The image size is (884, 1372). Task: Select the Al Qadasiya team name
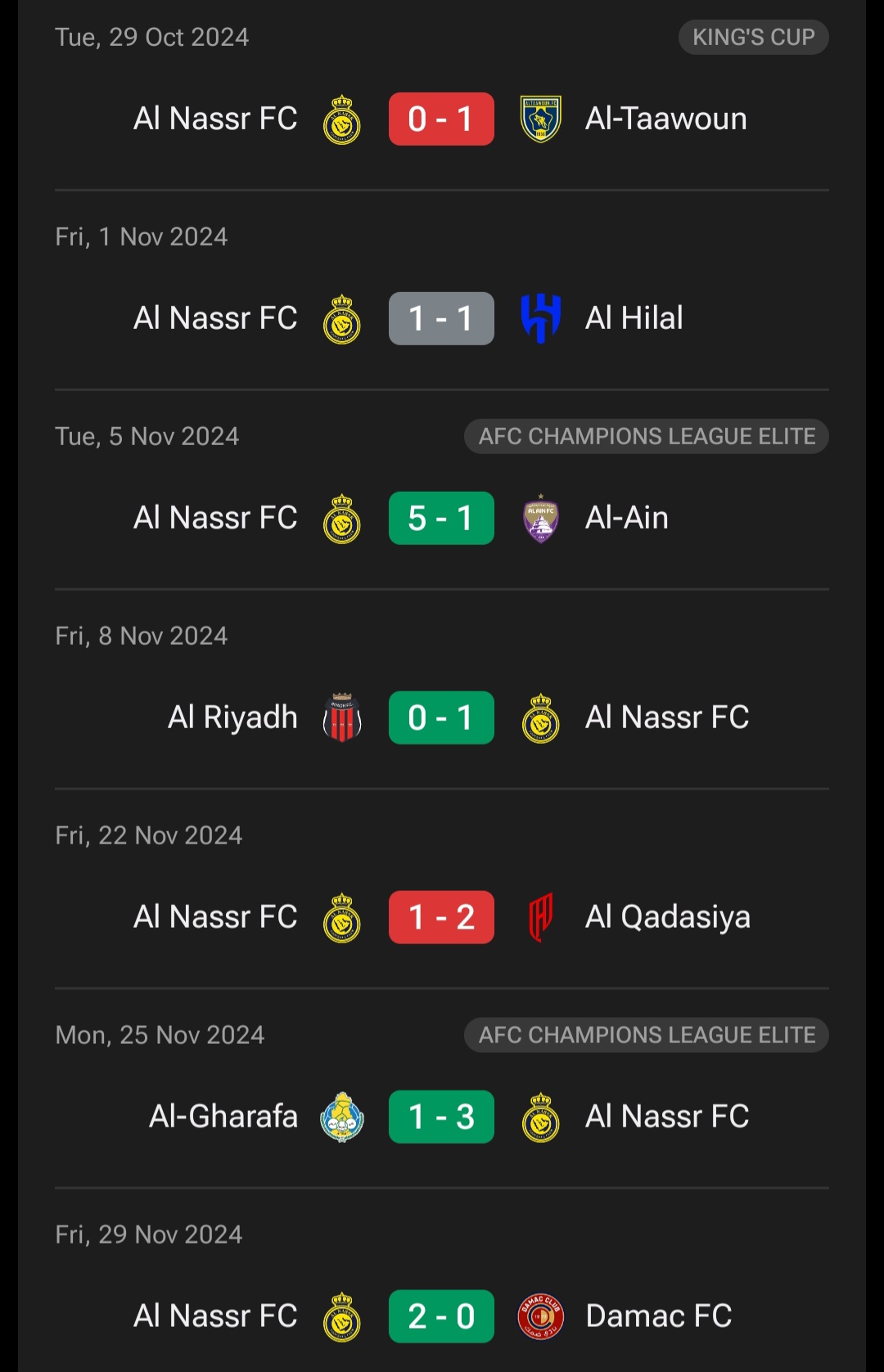pyautogui.click(x=668, y=917)
